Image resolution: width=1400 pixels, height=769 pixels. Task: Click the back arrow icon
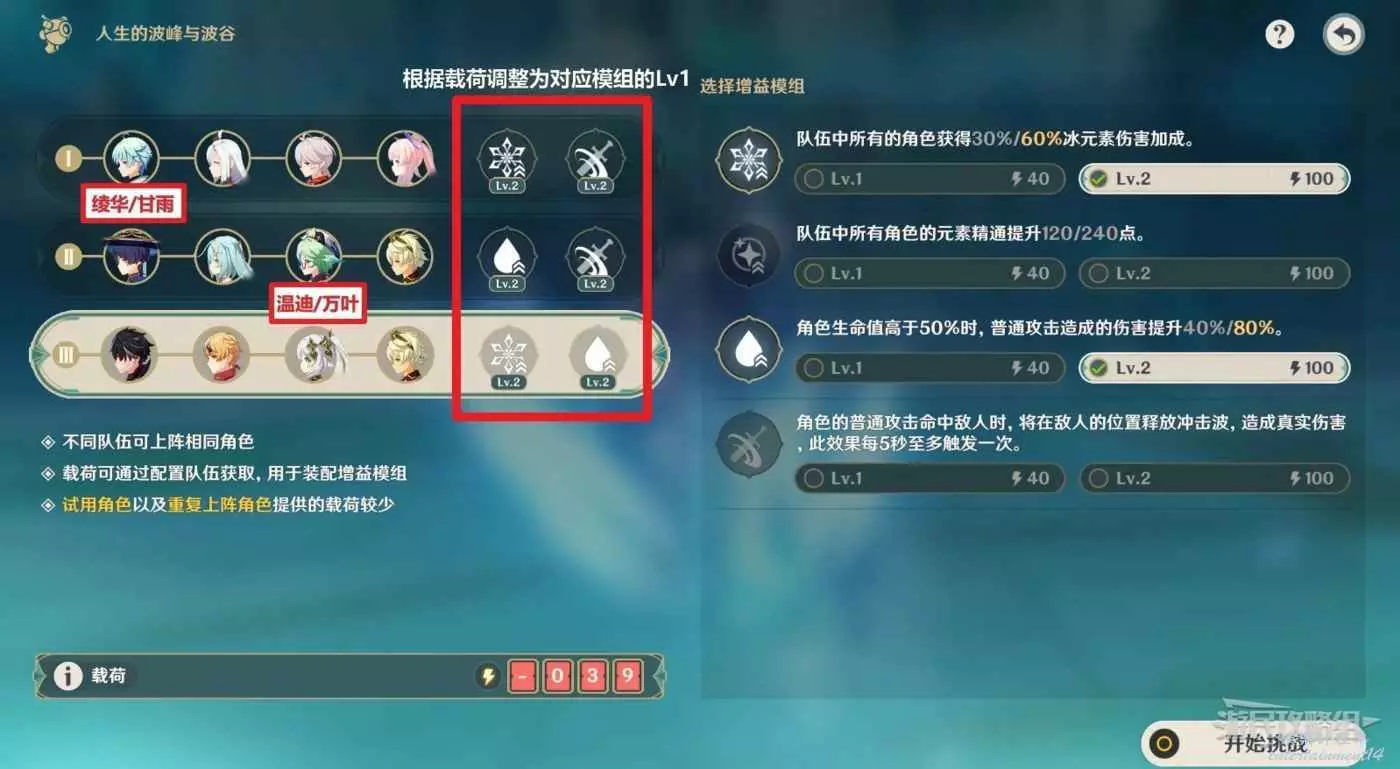coord(1343,36)
